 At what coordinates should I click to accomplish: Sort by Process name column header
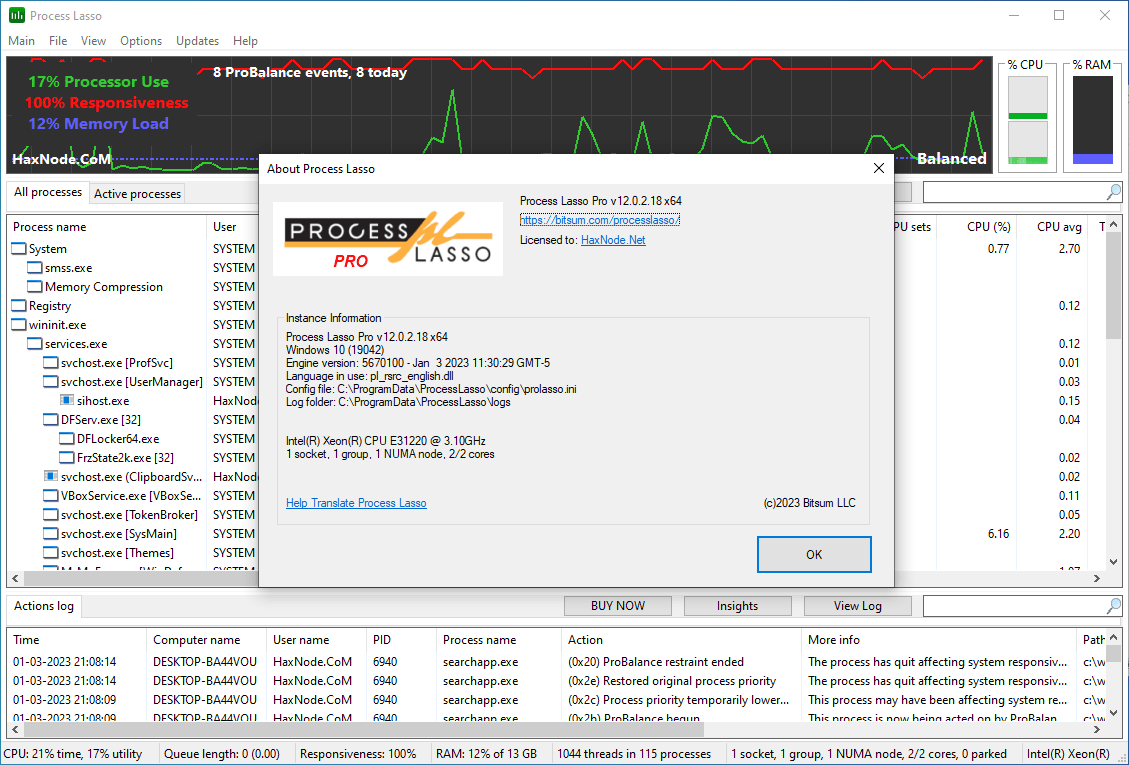[107, 226]
